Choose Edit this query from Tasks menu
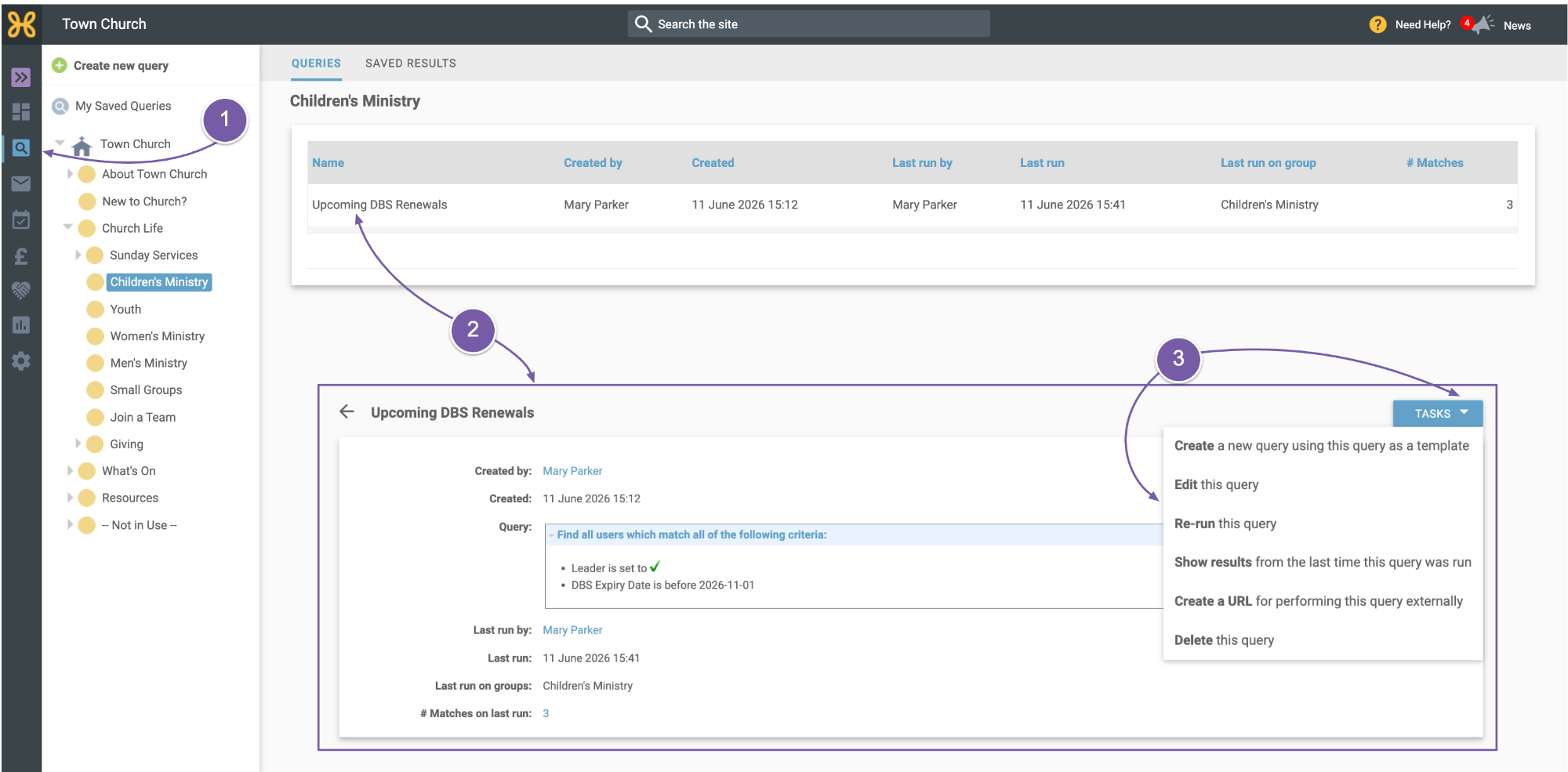Viewport: 1568px width, 772px height. pos(1216,484)
